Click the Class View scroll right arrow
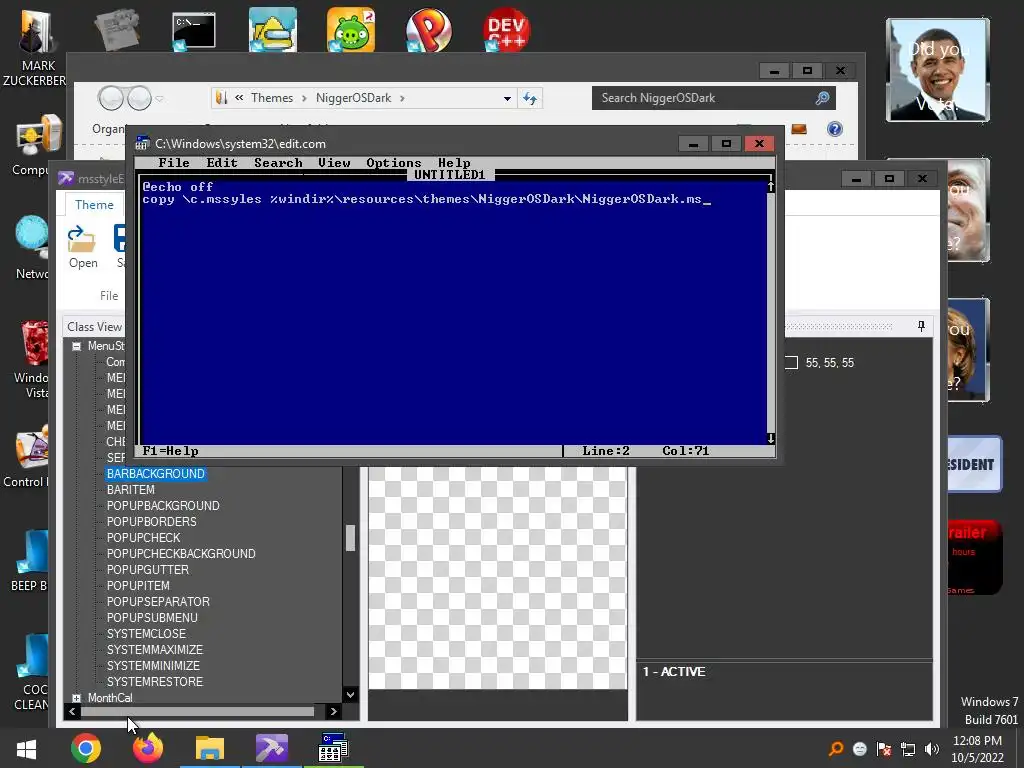The width and height of the screenshot is (1024, 768). coord(334,711)
